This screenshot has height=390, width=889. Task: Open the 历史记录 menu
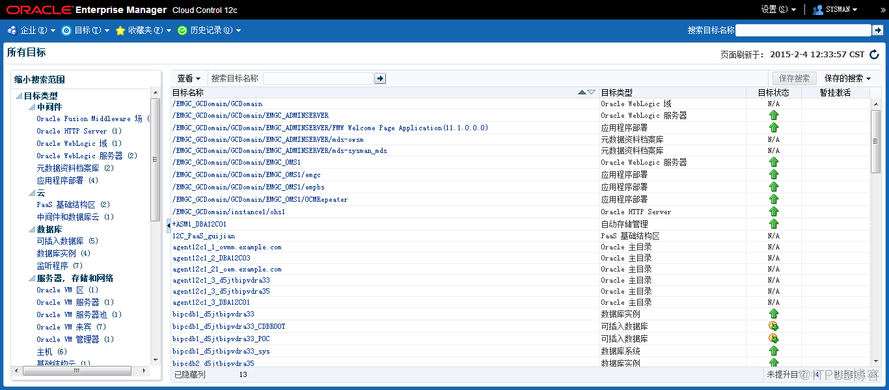click(210, 31)
